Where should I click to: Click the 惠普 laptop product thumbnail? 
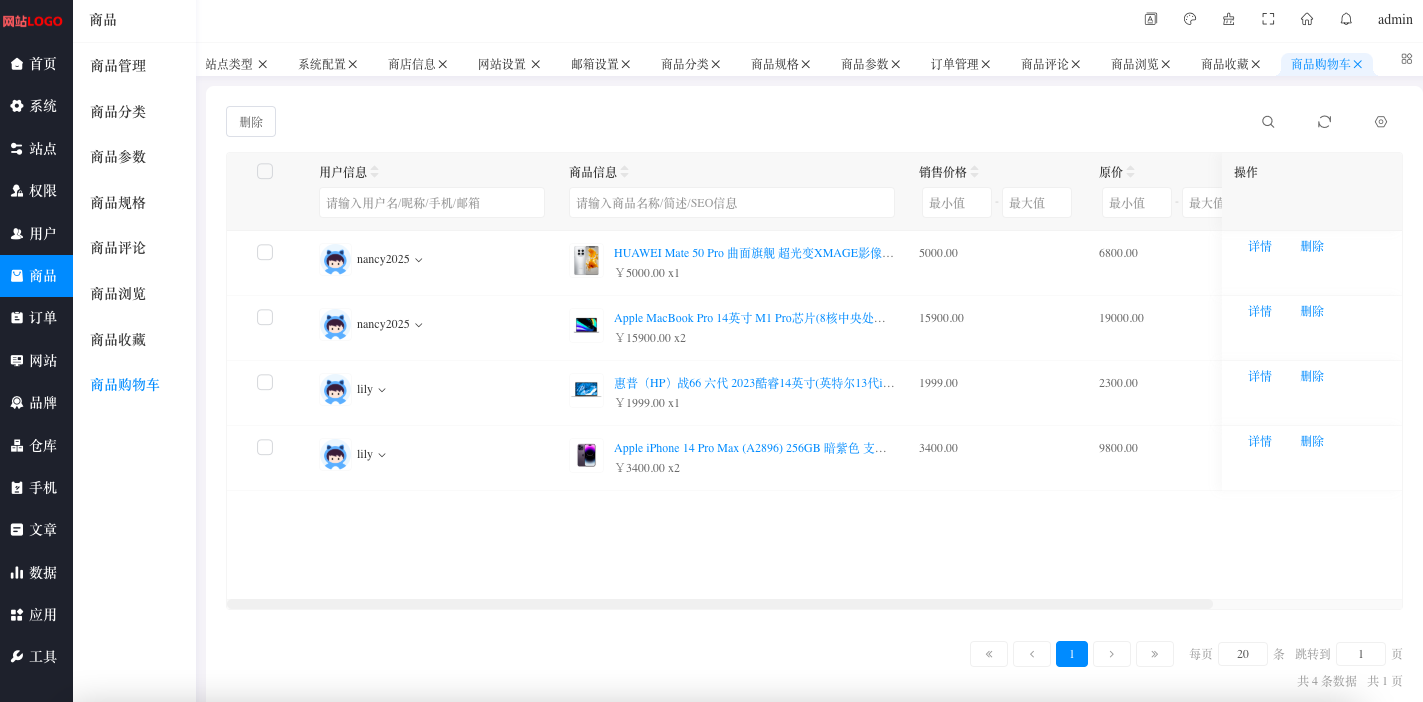(x=586, y=390)
